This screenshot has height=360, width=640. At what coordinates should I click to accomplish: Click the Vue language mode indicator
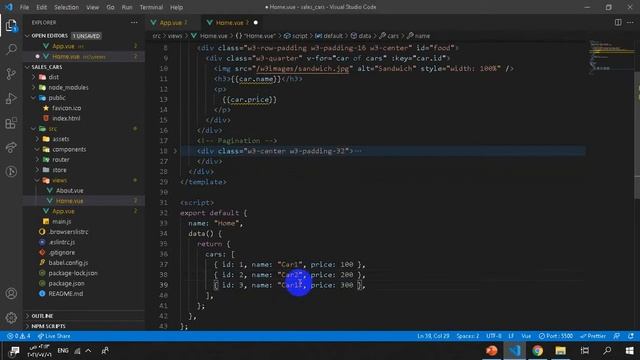coord(526,336)
